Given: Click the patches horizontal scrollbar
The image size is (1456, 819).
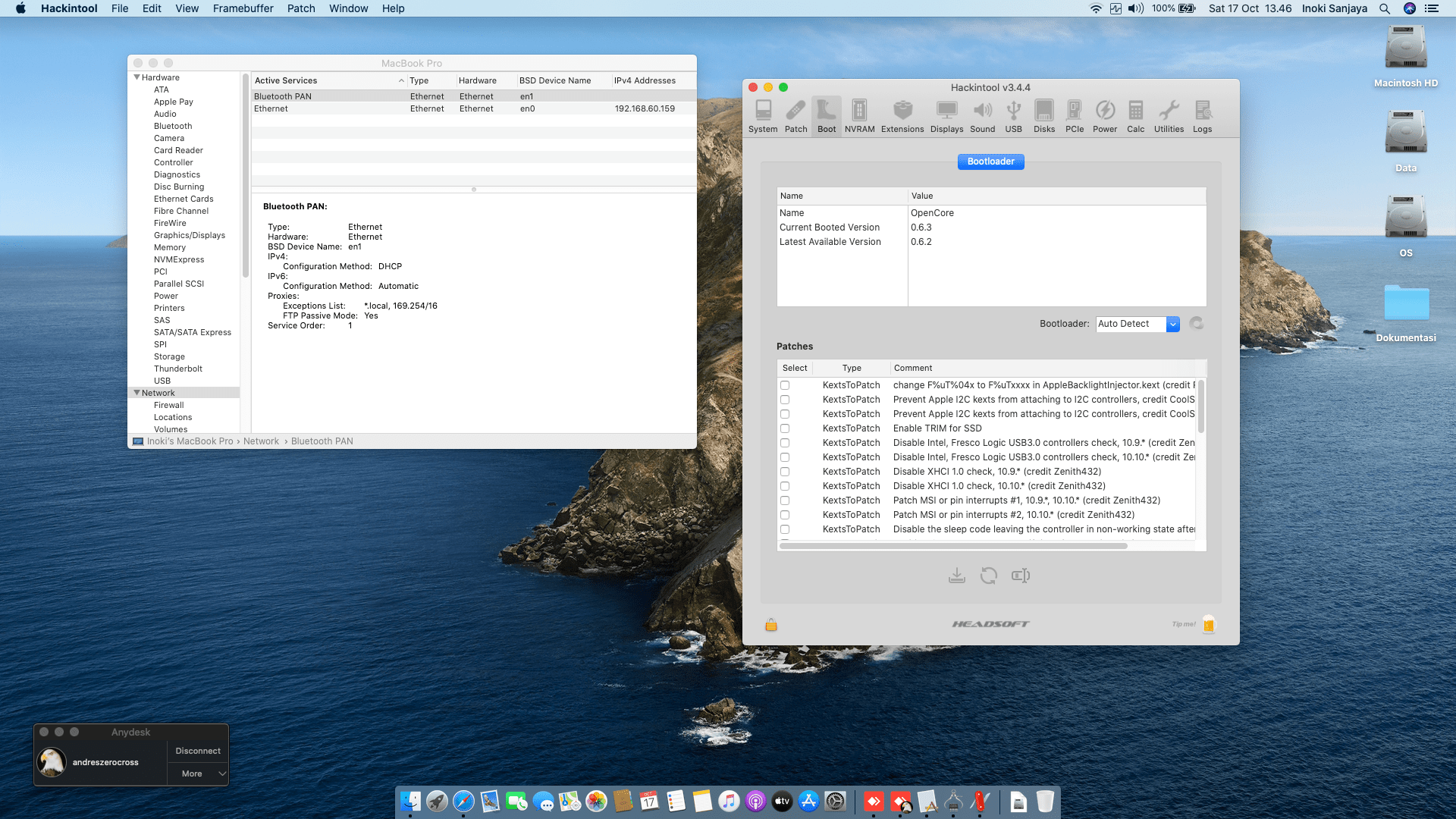Looking at the screenshot, I should tap(953, 546).
